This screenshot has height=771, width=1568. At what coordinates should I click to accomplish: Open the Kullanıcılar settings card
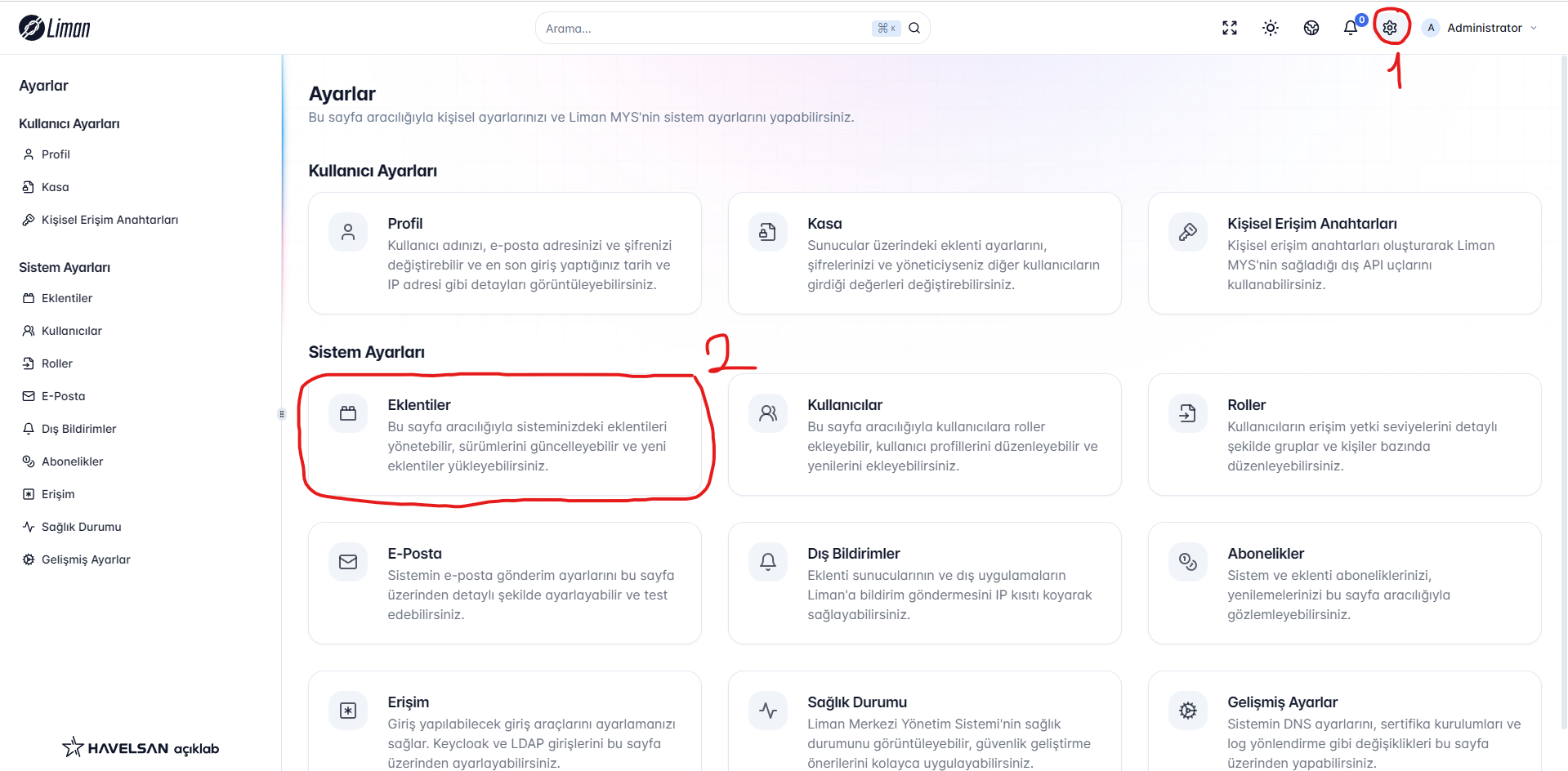point(924,435)
